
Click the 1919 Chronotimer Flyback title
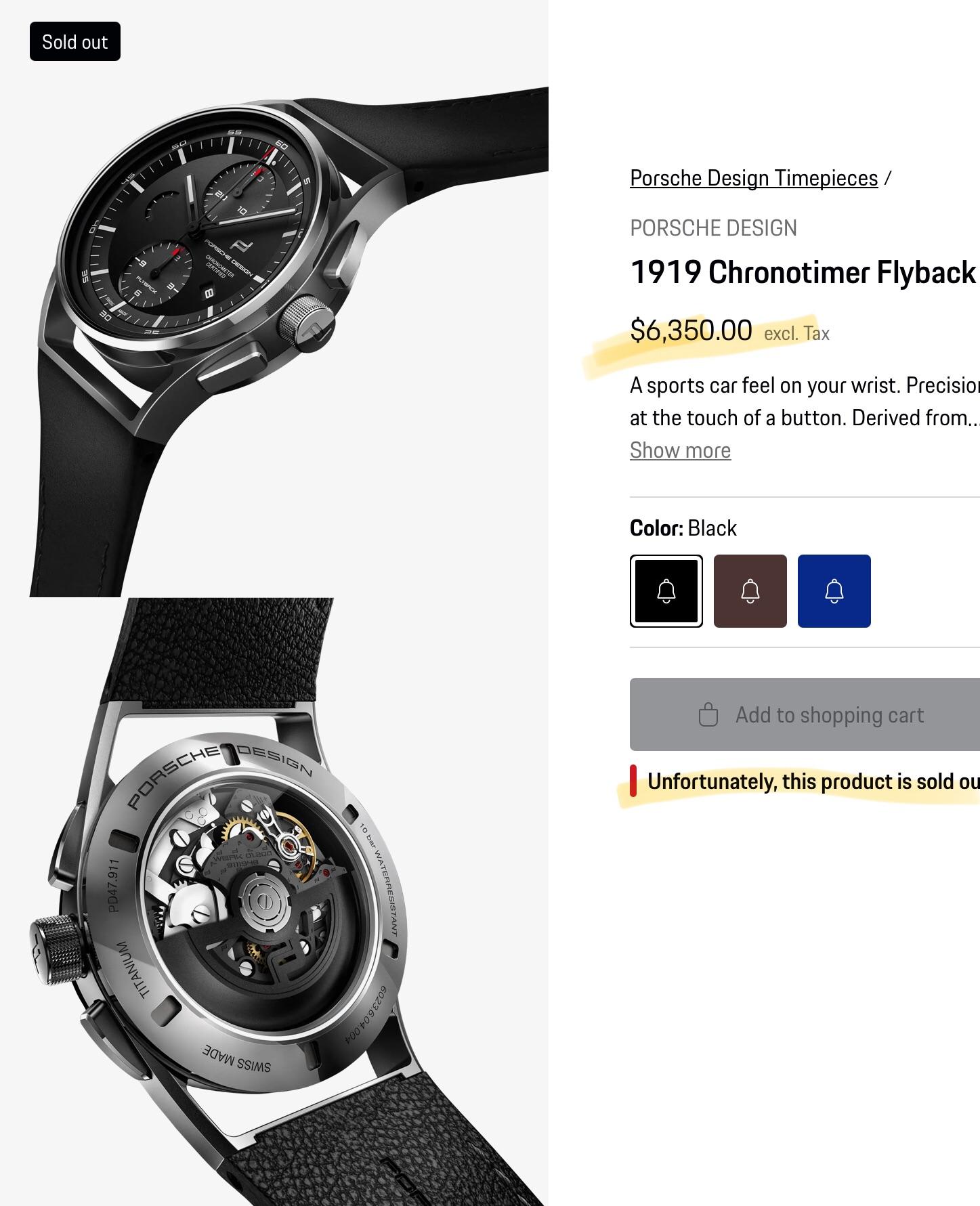(803, 272)
